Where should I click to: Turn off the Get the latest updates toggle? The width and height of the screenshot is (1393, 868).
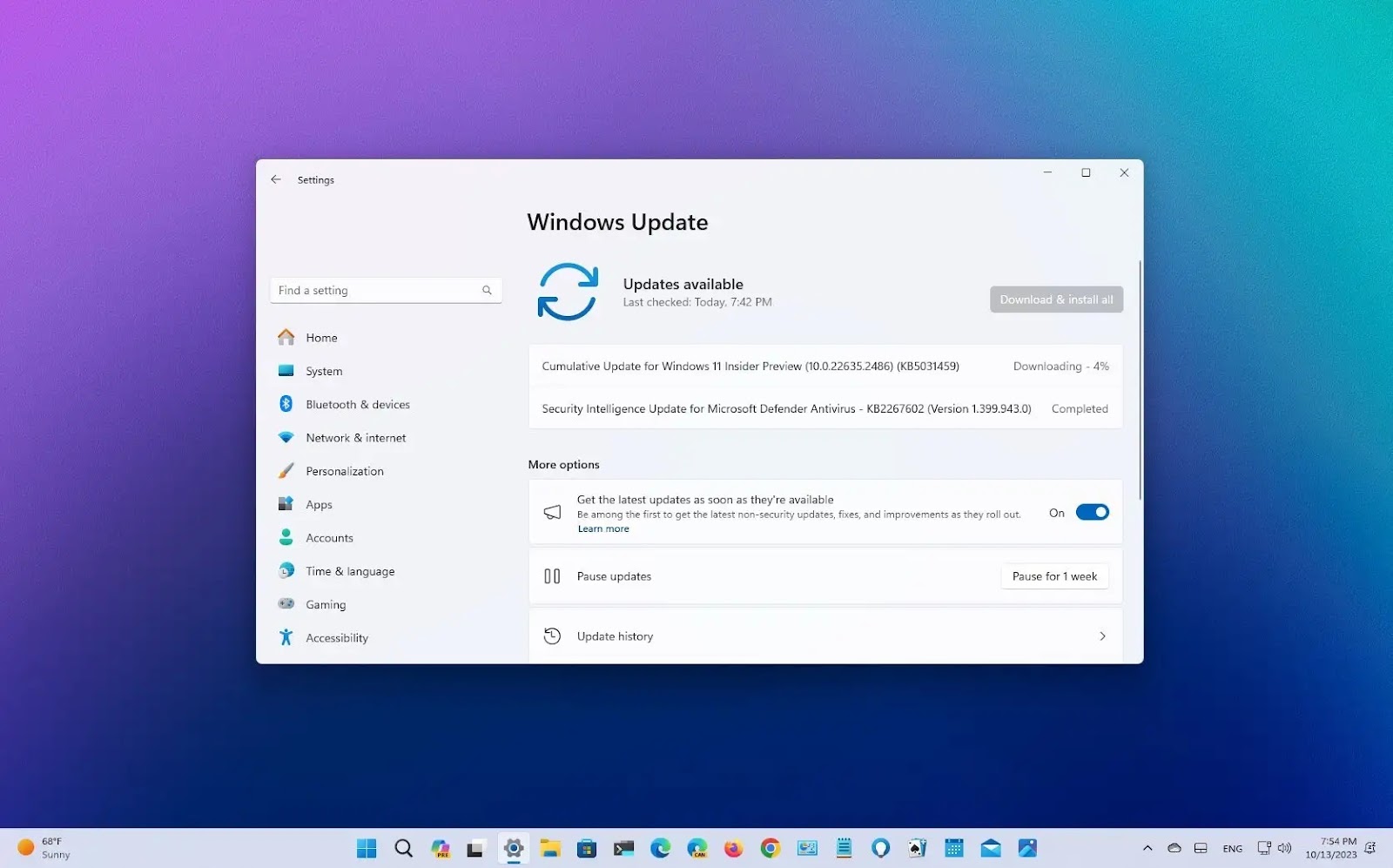pyautogui.click(x=1092, y=513)
